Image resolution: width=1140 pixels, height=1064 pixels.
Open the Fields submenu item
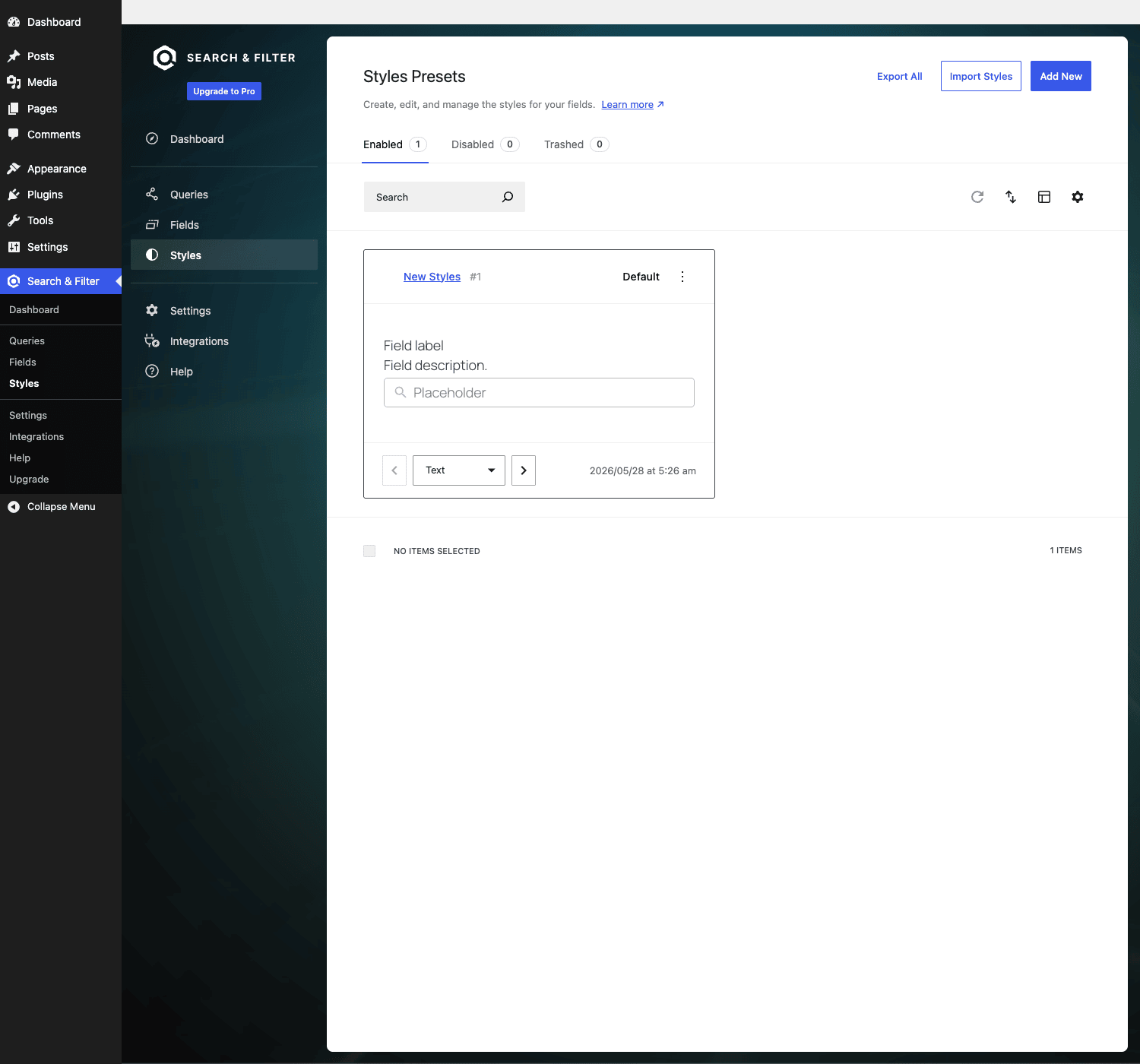point(23,363)
